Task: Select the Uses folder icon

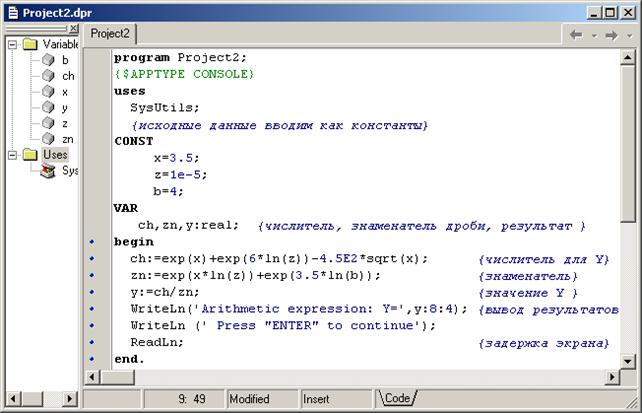Action: coord(30,154)
